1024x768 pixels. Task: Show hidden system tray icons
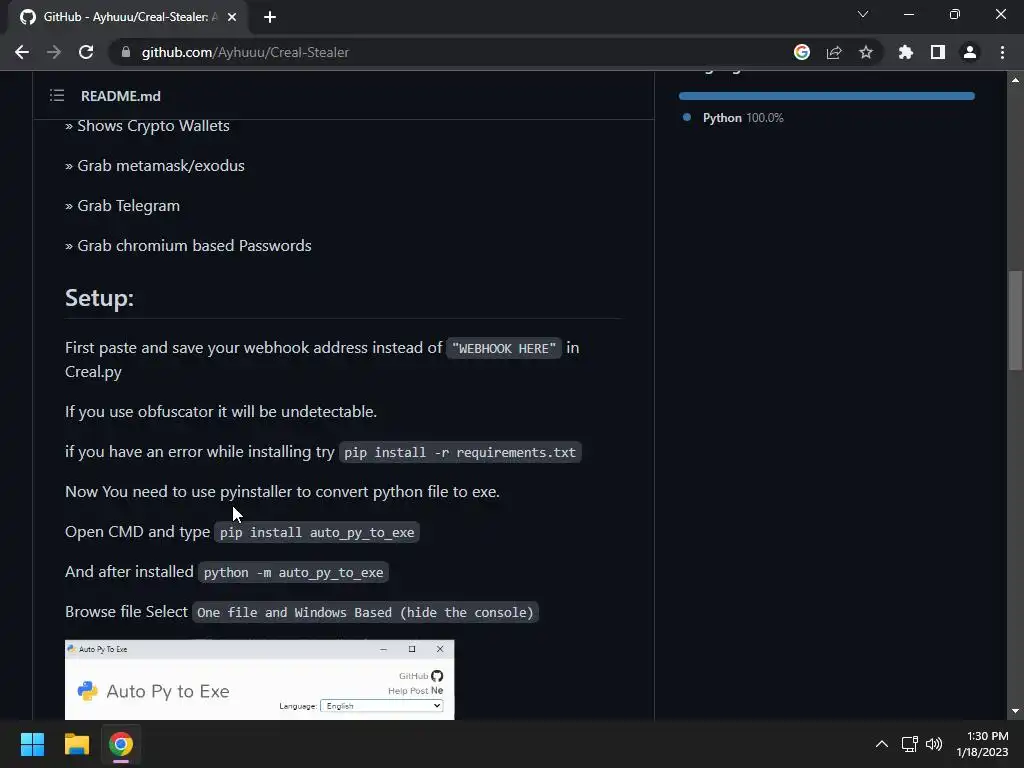[882, 744]
